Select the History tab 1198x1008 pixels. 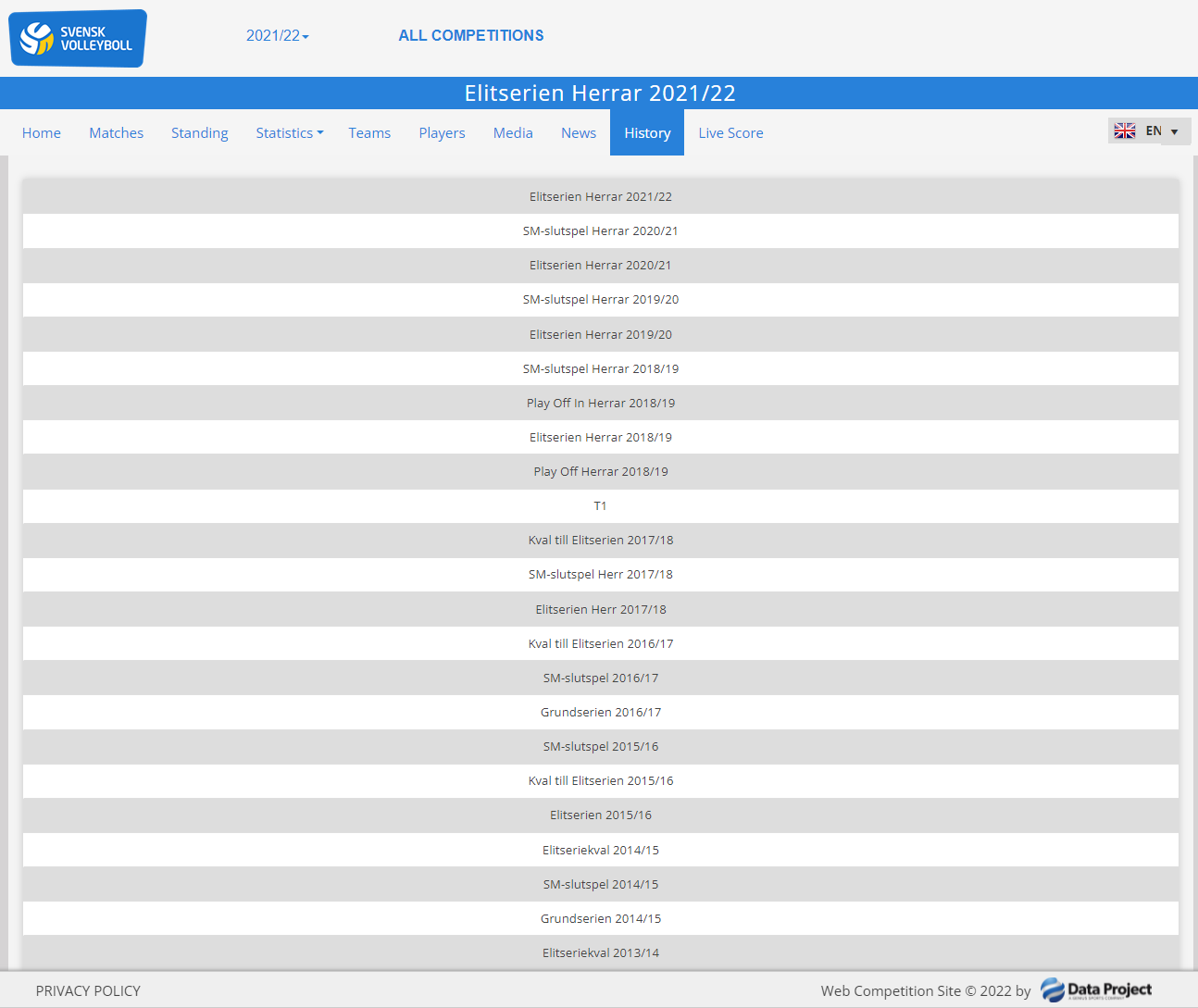(647, 132)
